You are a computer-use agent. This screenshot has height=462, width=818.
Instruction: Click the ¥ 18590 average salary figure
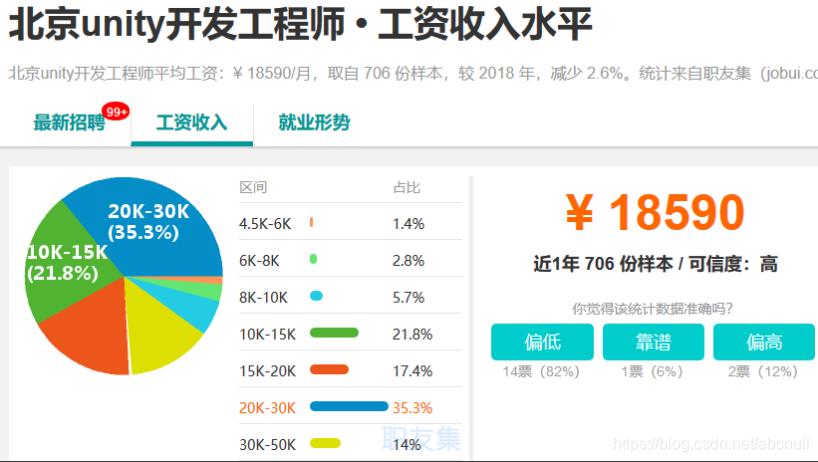[x=655, y=212]
